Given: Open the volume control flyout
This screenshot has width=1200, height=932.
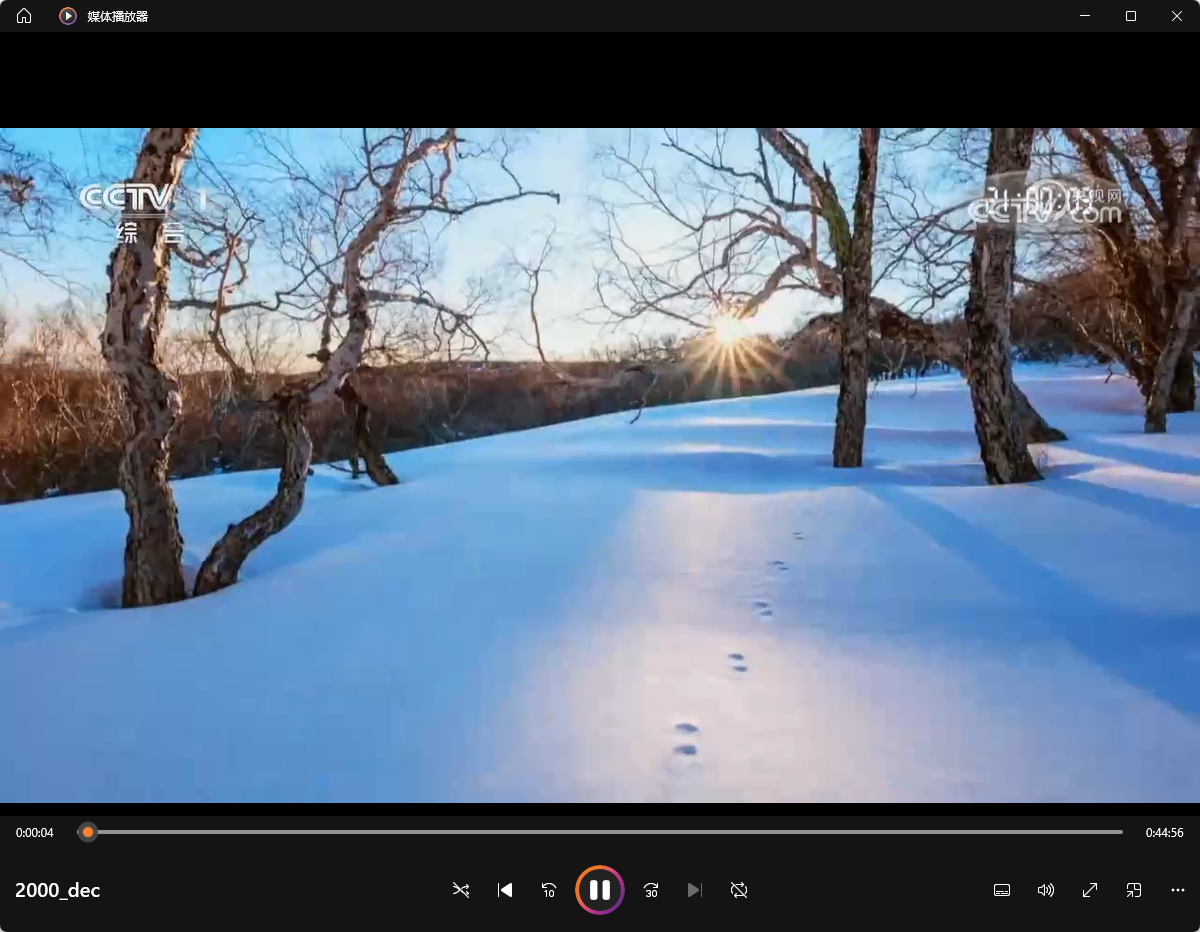Looking at the screenshot, I should 1046,890.
